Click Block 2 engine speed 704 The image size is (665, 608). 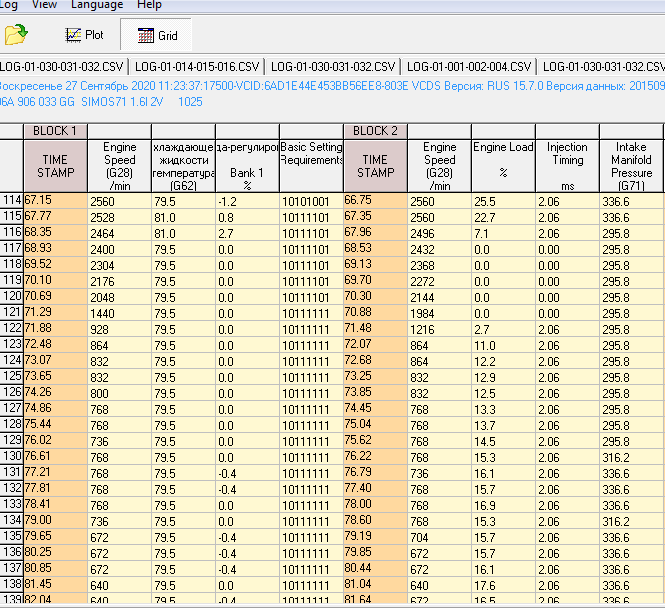pyautogui.click(x=439, y=538)
